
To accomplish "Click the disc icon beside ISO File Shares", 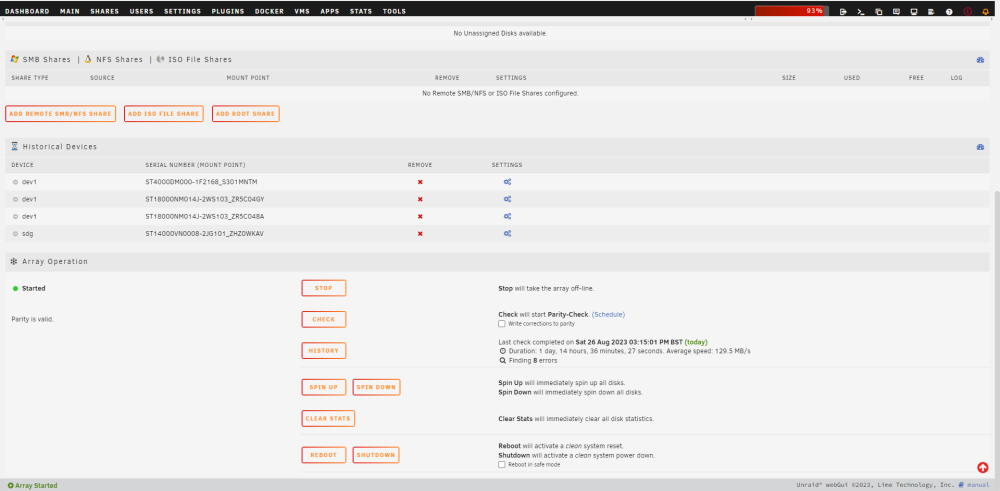I will [x=160, y=59].
